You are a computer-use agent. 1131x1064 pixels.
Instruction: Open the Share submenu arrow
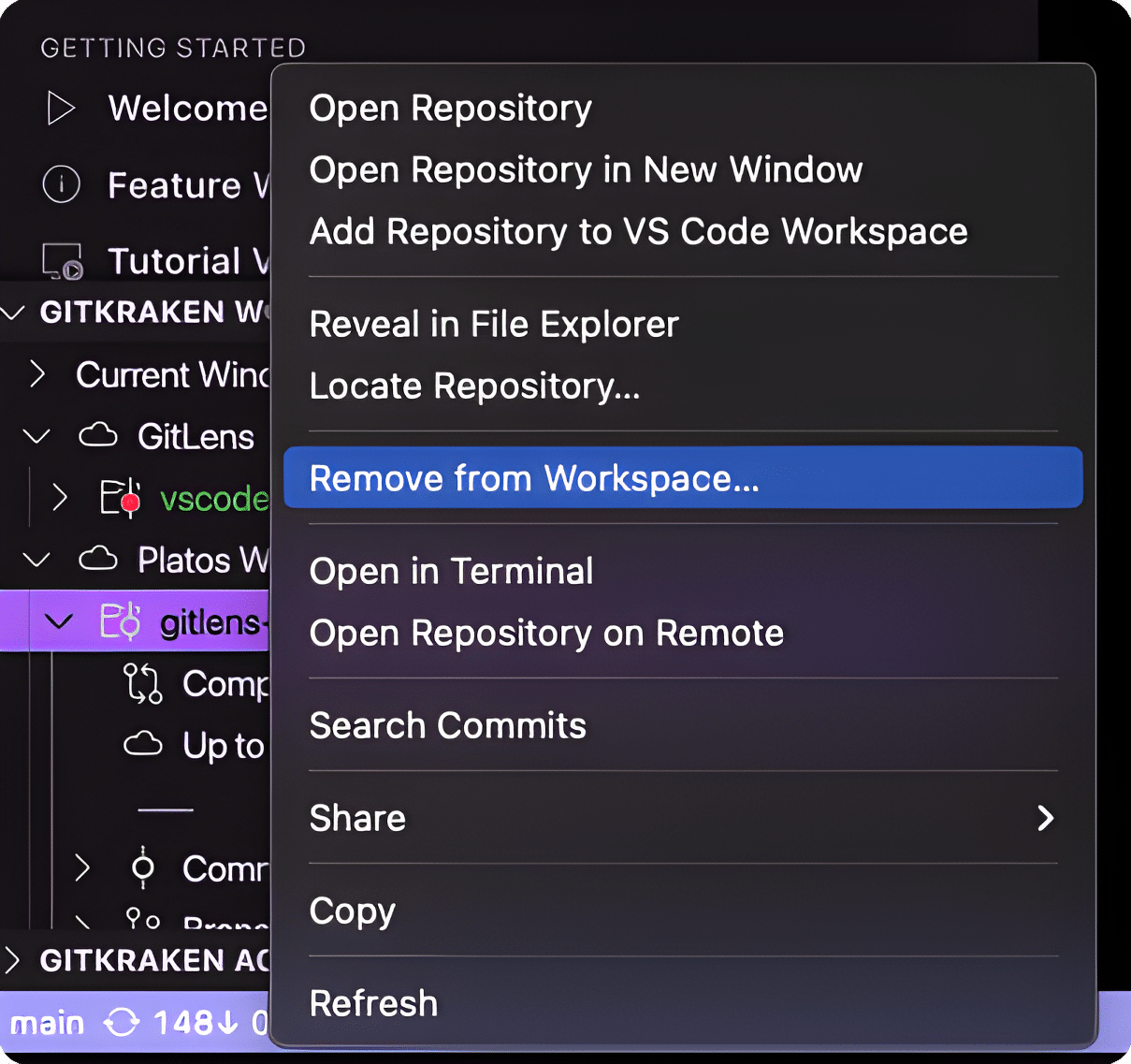(x=1046, y=818)
